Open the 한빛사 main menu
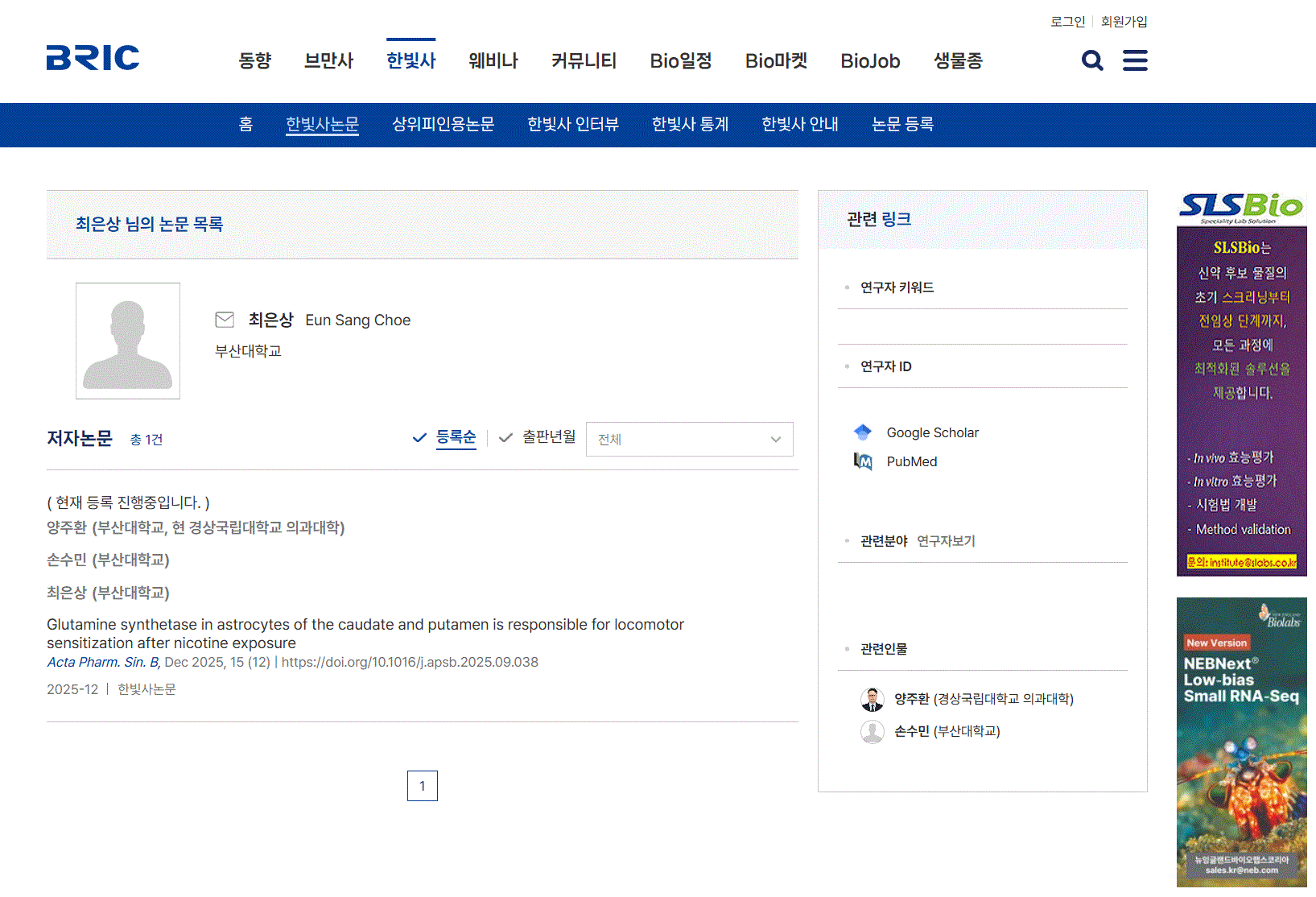Image resolution: width=1316 pixels, height=897 pixels. point(410,61)
